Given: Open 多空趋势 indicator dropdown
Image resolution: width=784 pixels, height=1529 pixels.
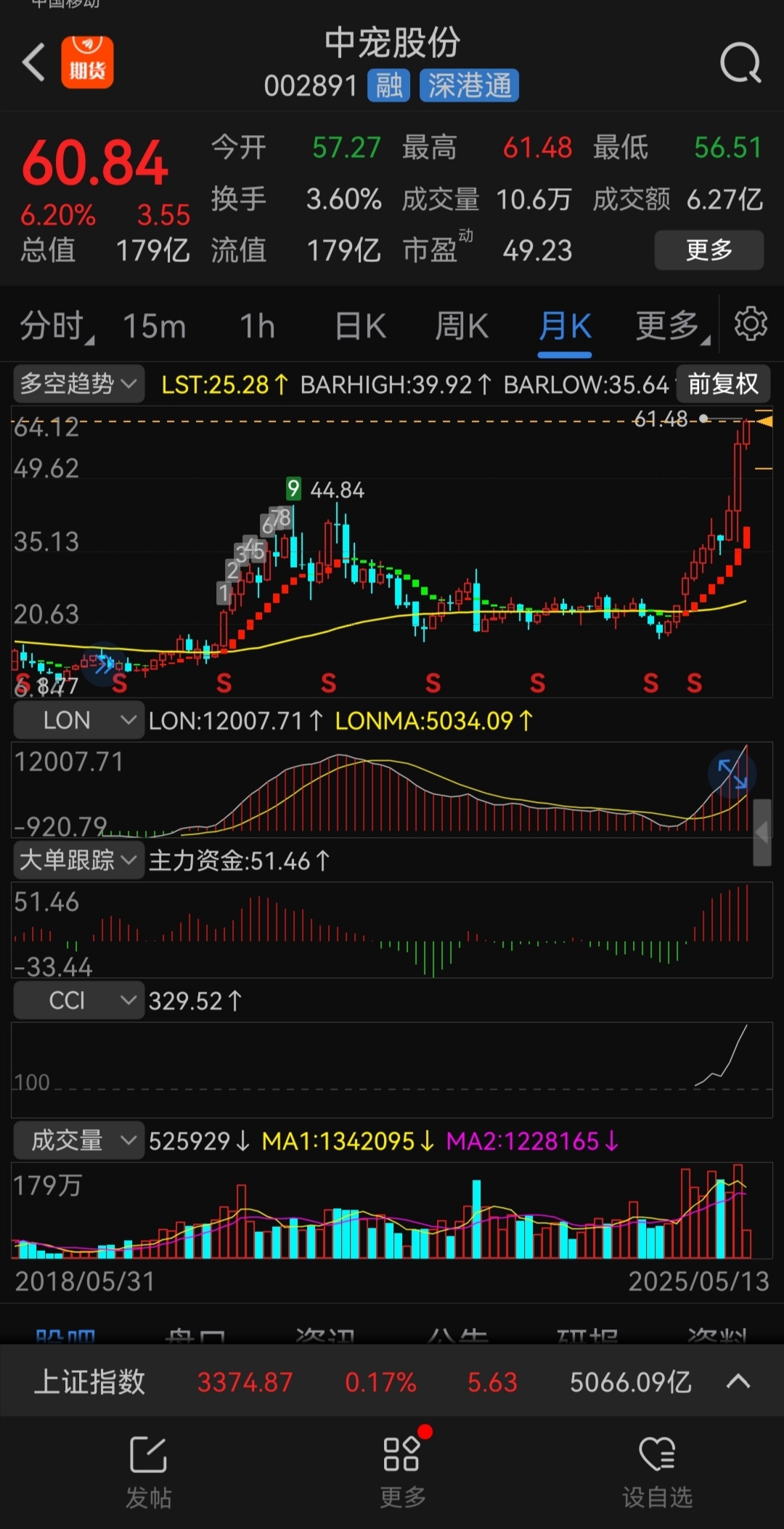Looking at the screenshot, I should click(78, 383).
